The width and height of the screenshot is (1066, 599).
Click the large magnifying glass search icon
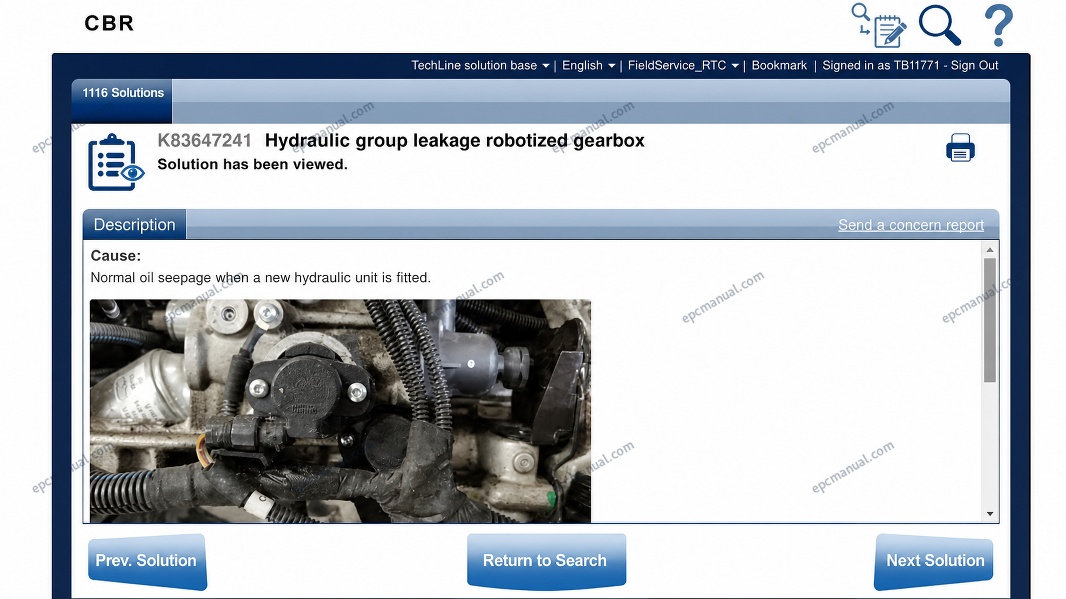pyautogui.click(x=940, y=25)
